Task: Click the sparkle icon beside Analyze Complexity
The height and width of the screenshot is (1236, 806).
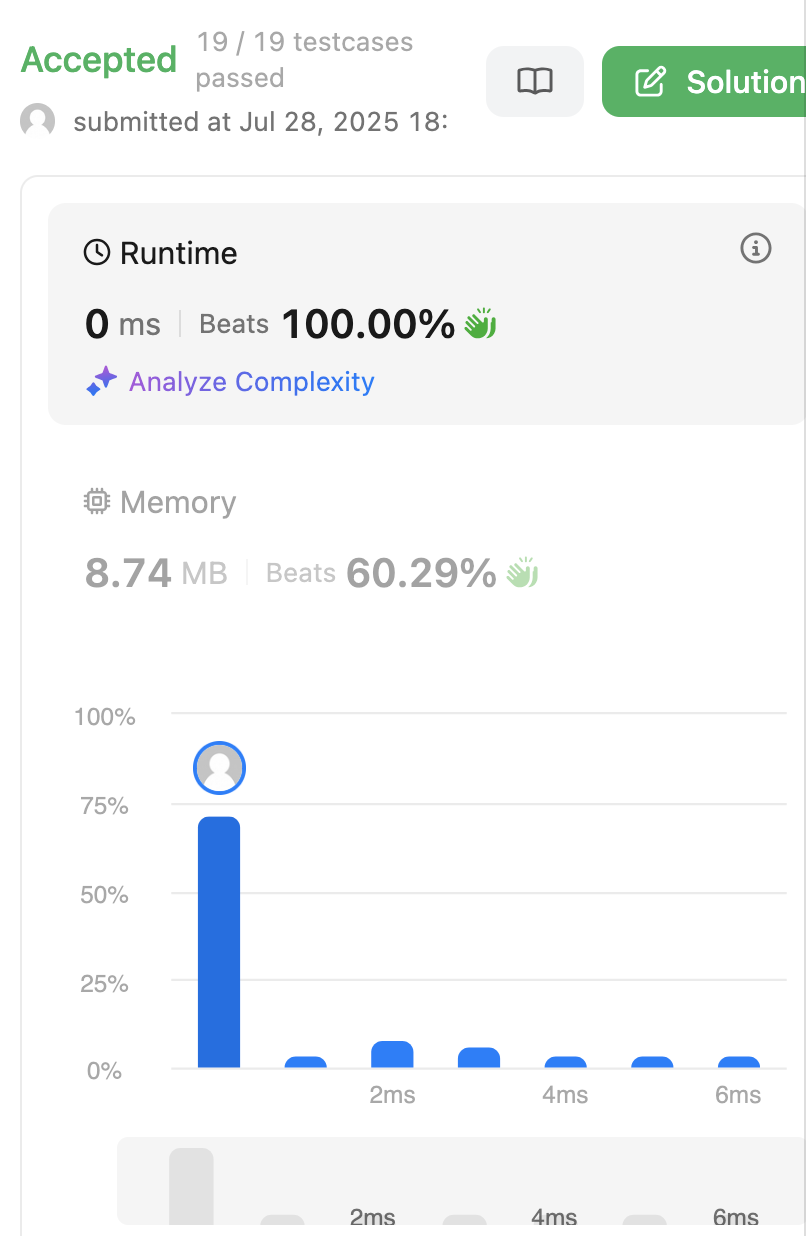Action: coord(100,381)
